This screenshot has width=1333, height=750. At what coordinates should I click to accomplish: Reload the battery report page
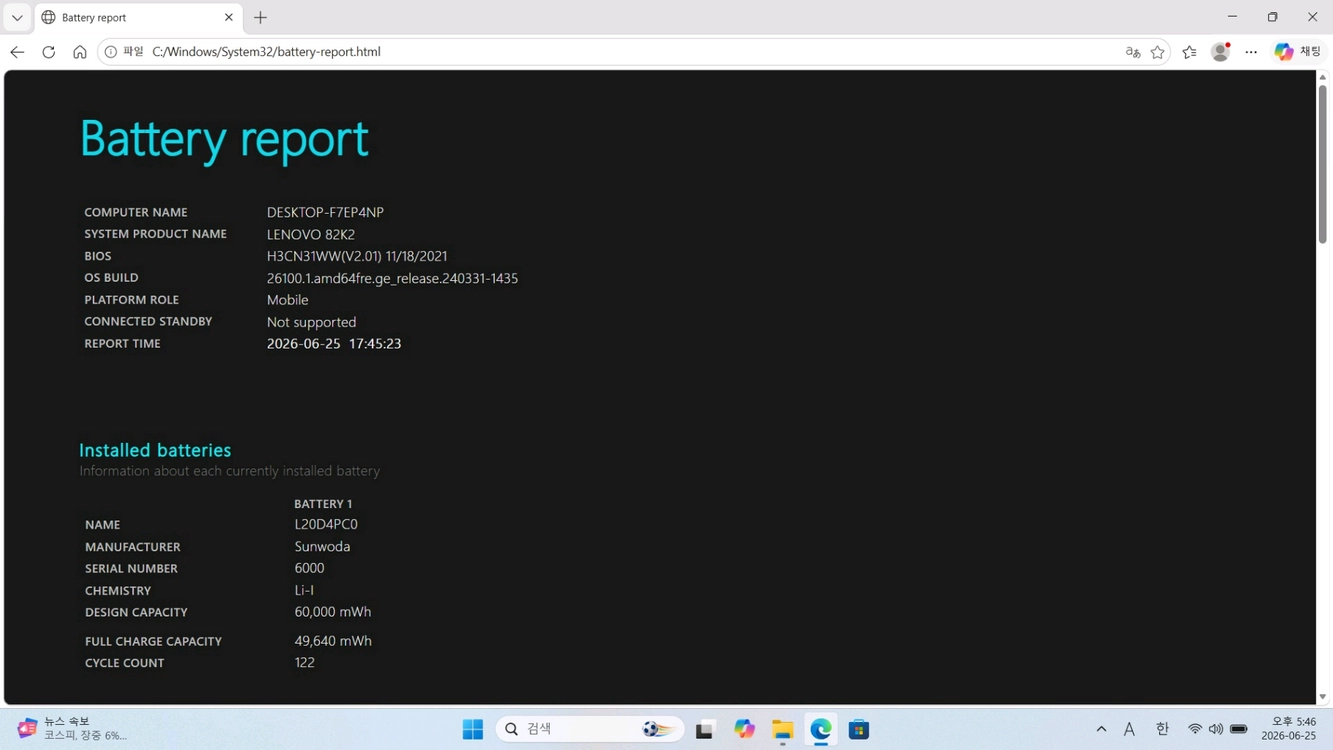click(48, 52)
